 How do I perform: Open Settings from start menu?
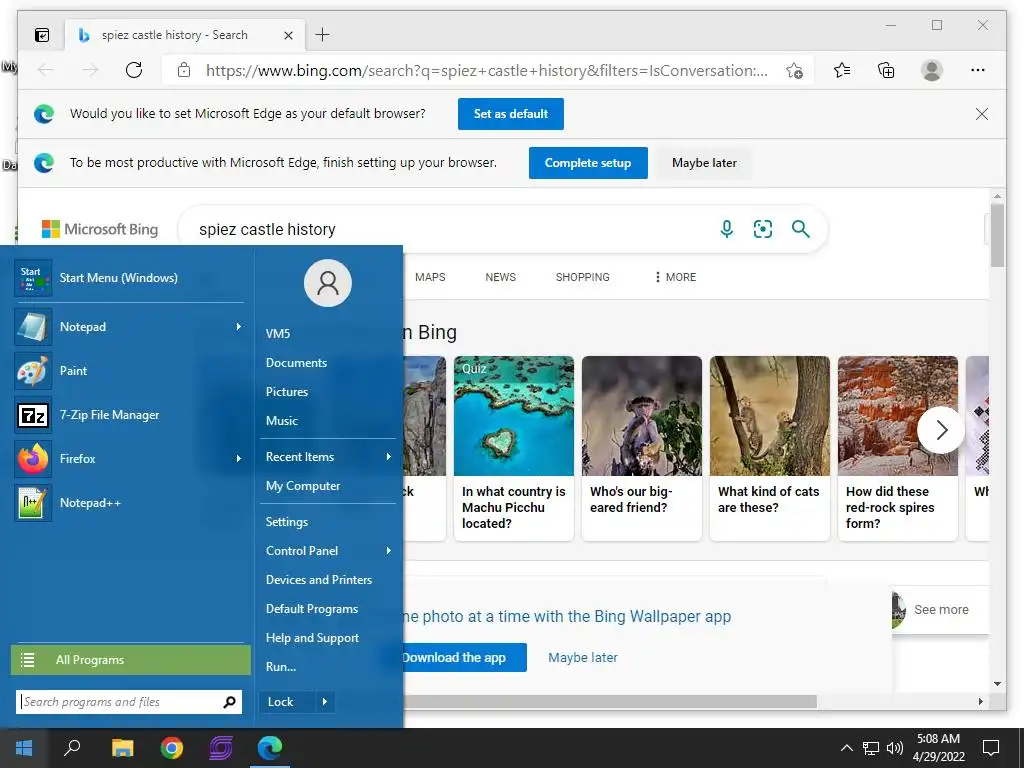tap(328, 522)
